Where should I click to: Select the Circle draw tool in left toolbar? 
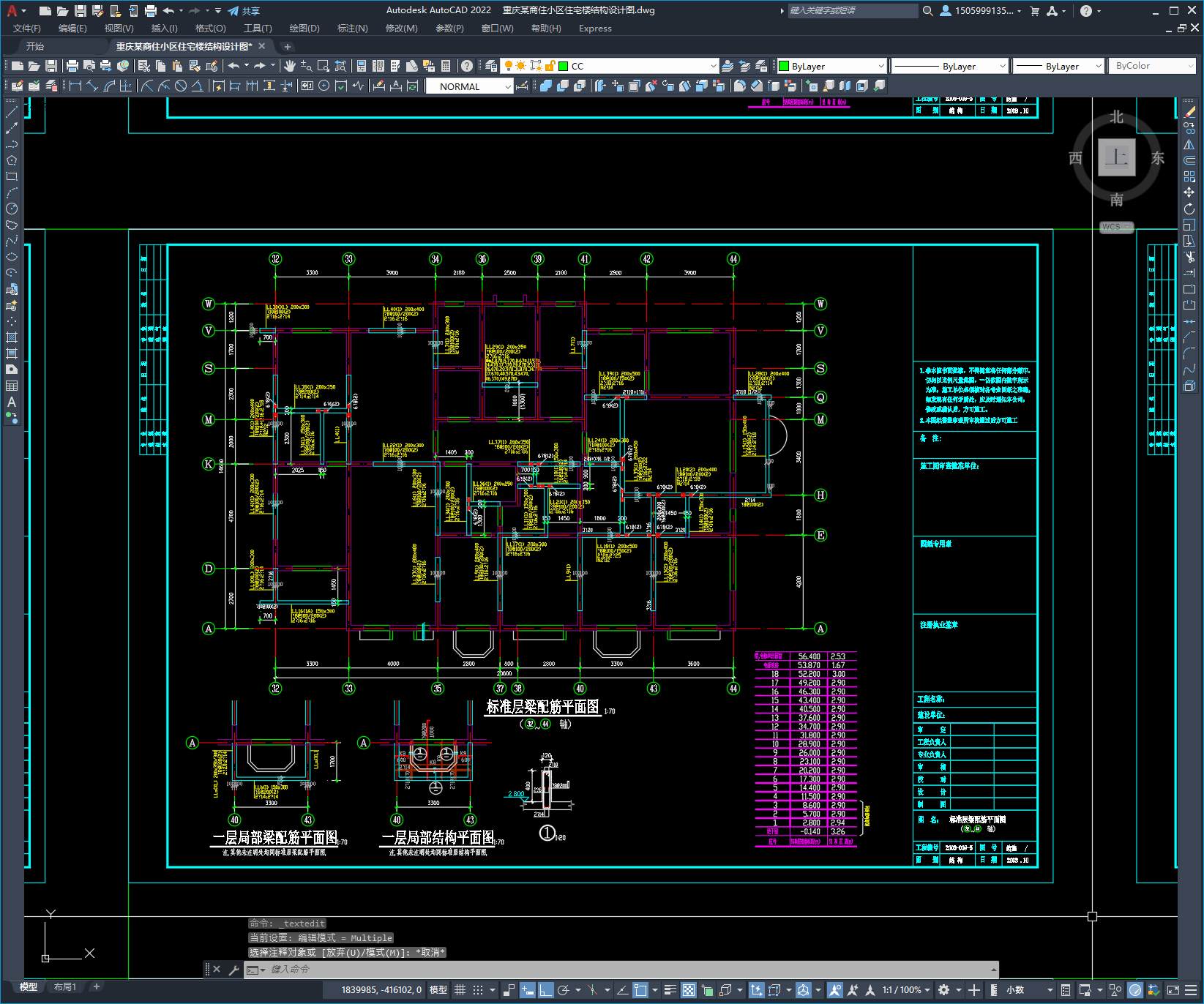tap(12, 209)
